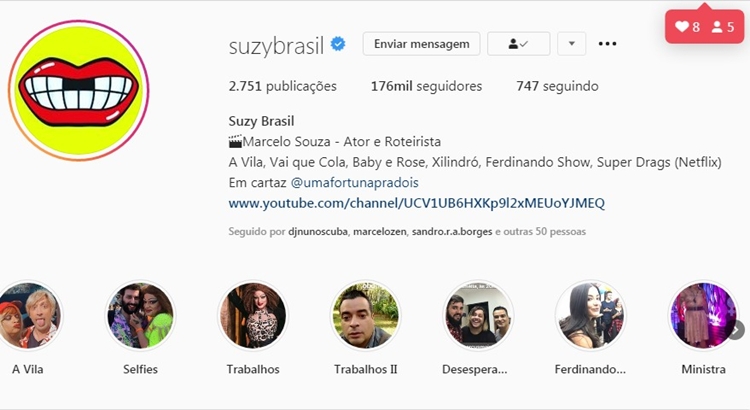Open the @umafortunapradois mention link
Viewport: 750px width, 410px height.
[x=354, y=183]
